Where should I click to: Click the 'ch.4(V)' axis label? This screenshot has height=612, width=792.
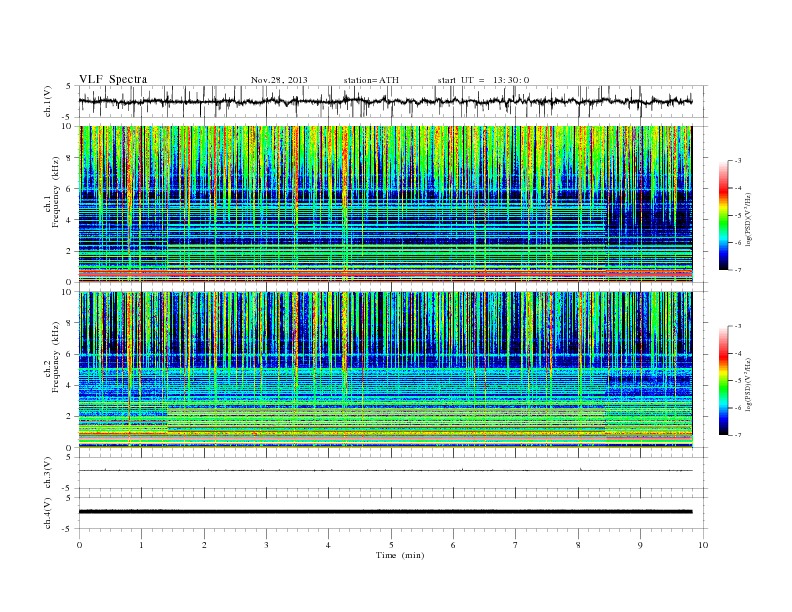(x=48, y=513)
